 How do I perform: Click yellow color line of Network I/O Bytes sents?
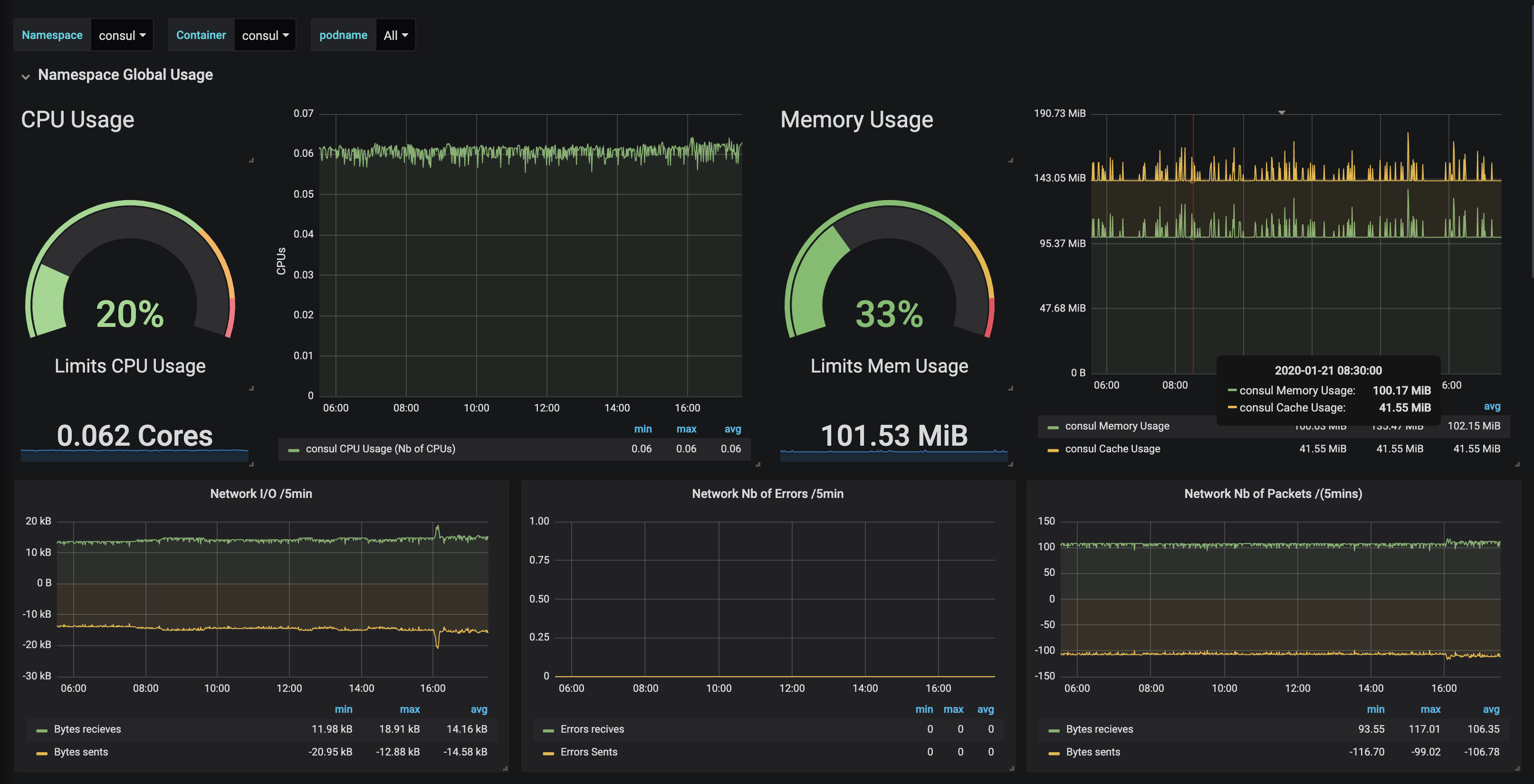pos(42,753)
